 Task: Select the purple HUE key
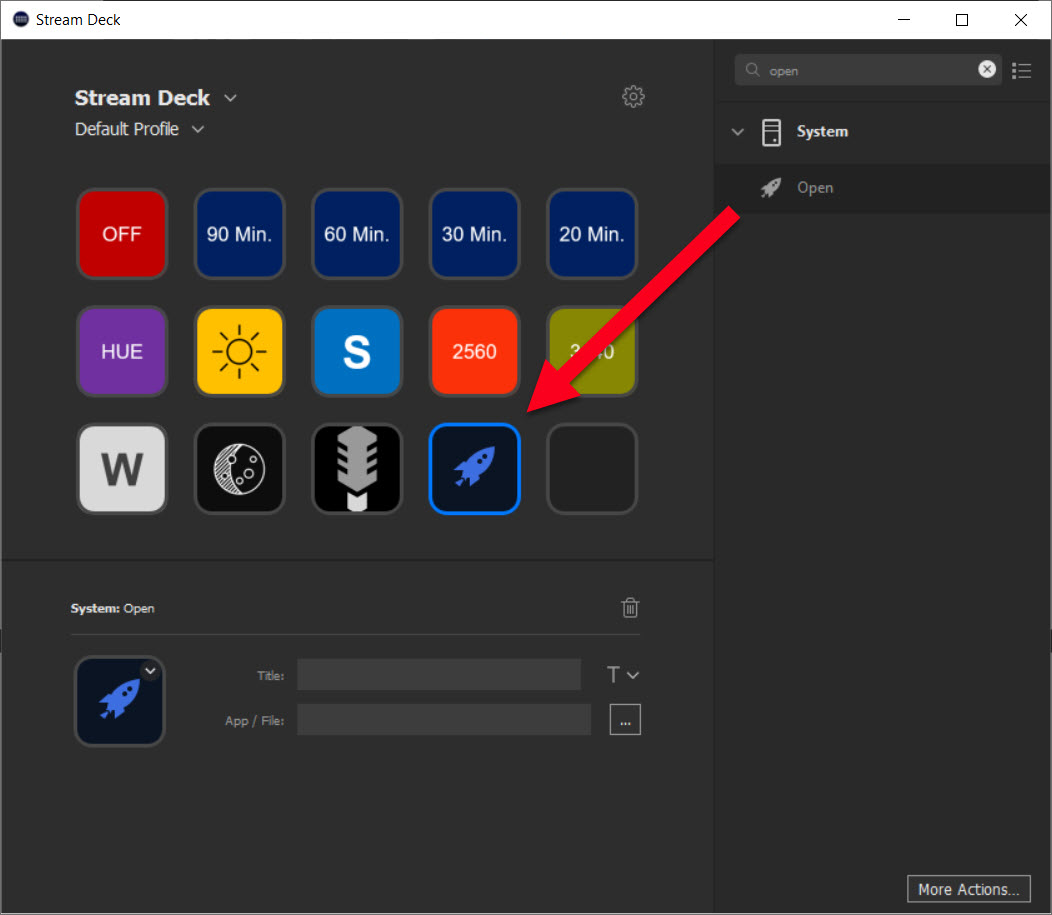[x=121, y=351]
